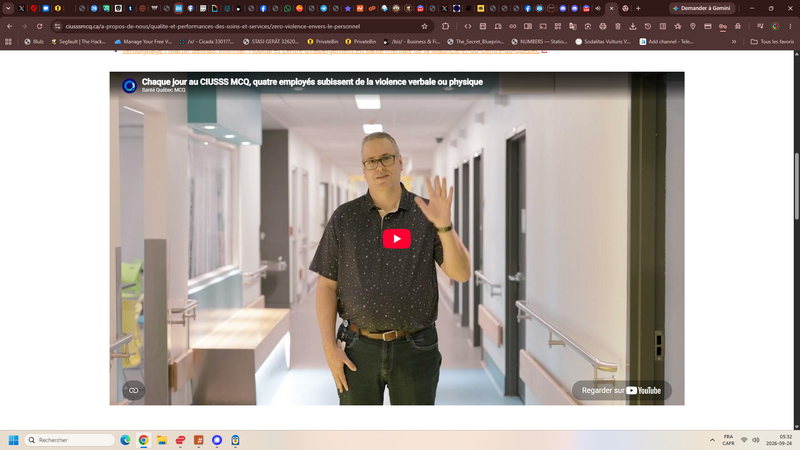The width and height of the screenshot is (800, 450).
Task: Open the Chrome profile avatar
Action: 776,26
